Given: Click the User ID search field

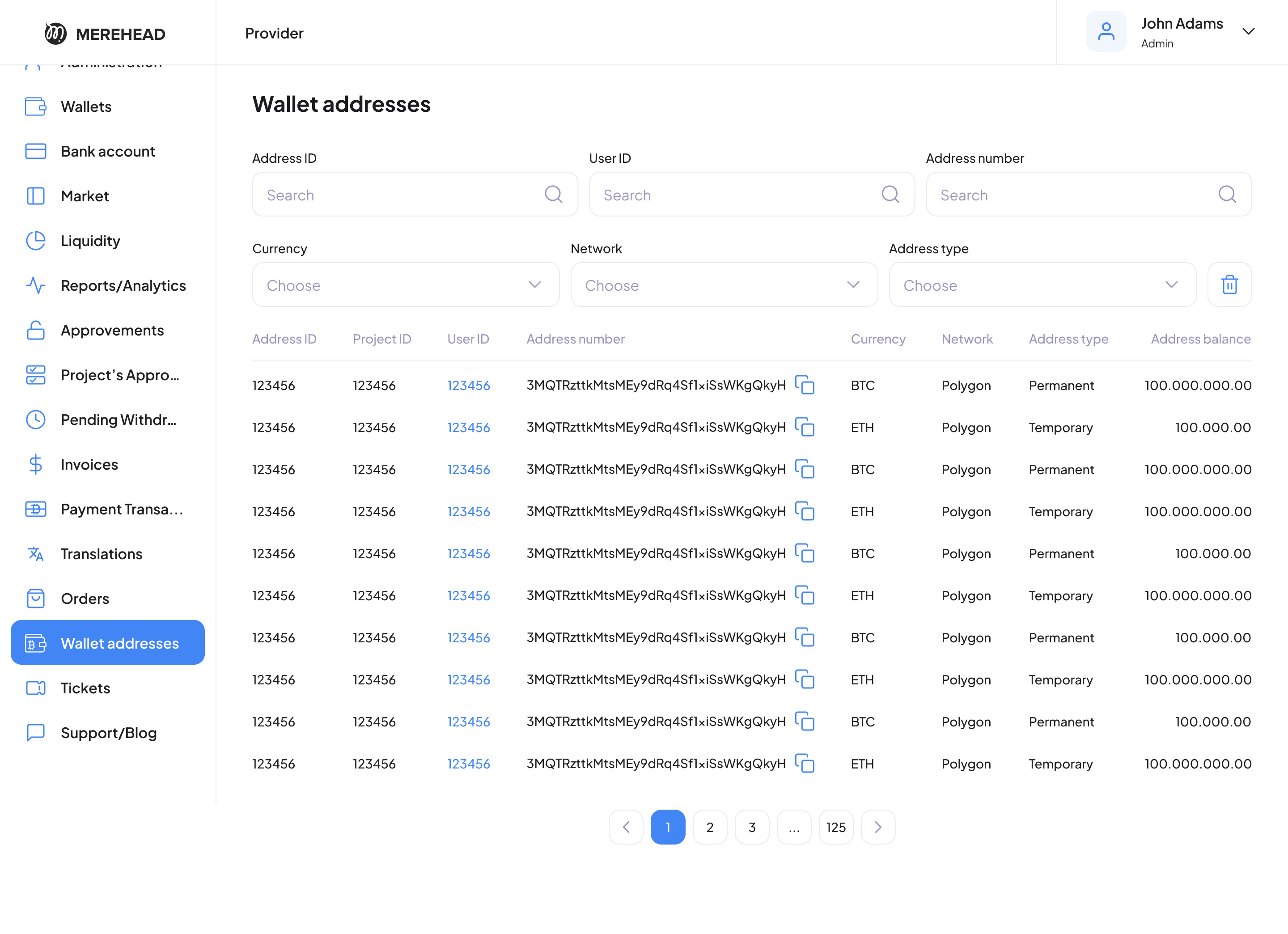Looking at the screenshot, I should (x=738, y=194).
